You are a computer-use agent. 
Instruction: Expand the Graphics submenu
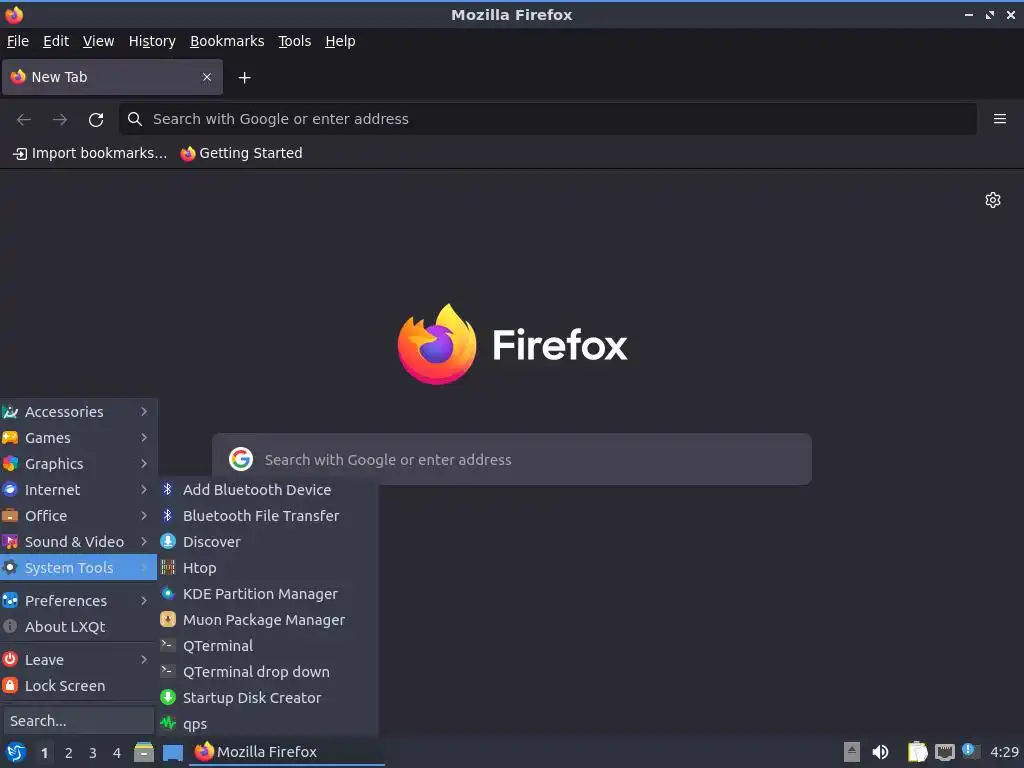[x=78, y=464]
